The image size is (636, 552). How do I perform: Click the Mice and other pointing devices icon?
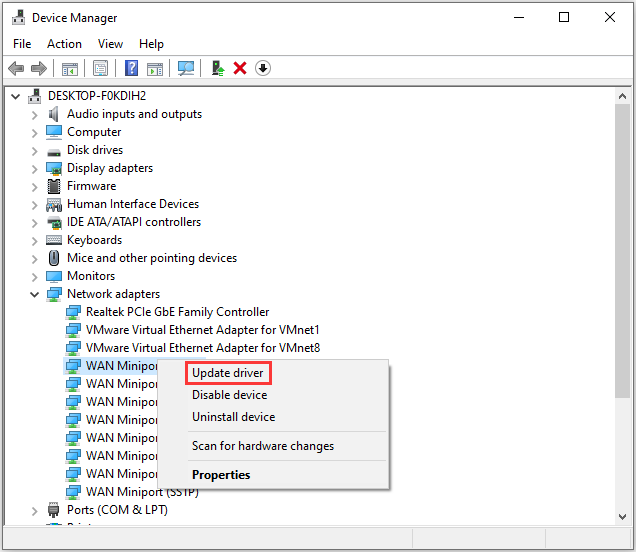pos(54,258)
